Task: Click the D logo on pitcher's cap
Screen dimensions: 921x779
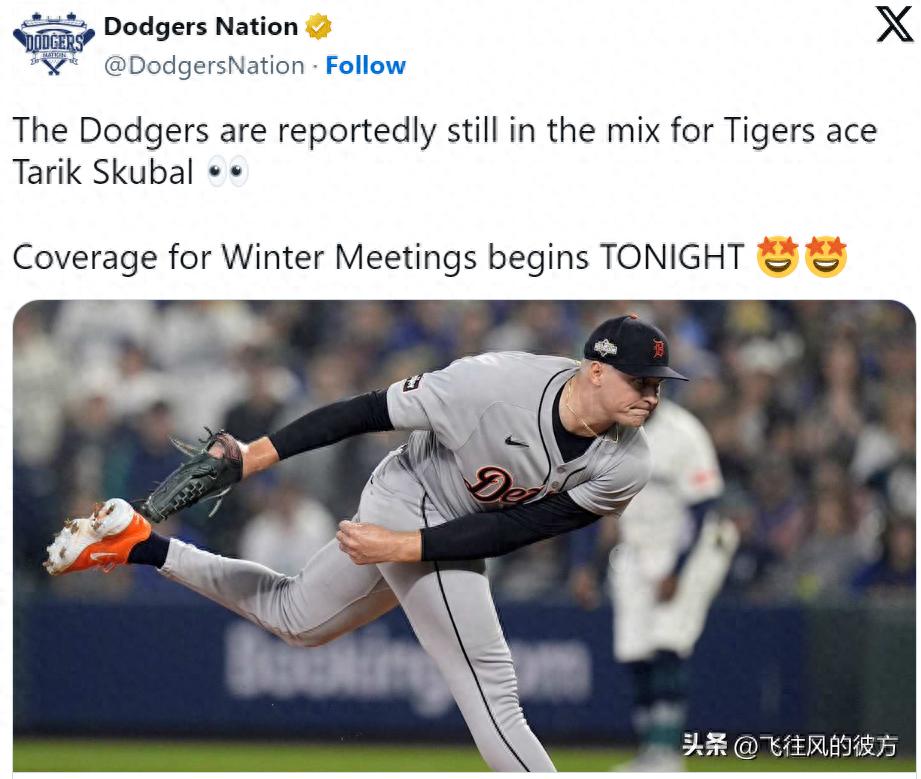Action: click(x=657, y=349)
